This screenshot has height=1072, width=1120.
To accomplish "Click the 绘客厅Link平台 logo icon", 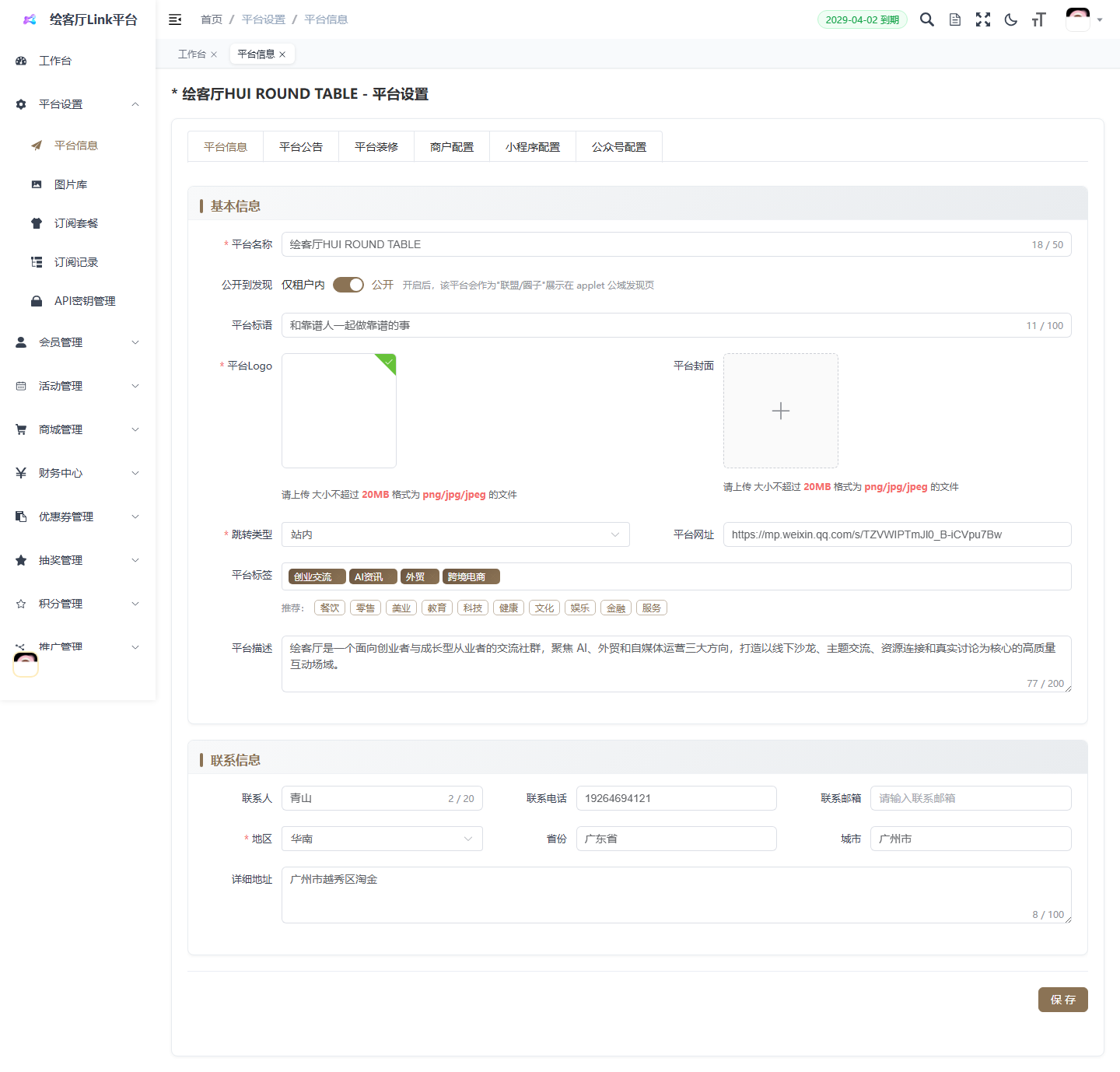I will 30,19.
